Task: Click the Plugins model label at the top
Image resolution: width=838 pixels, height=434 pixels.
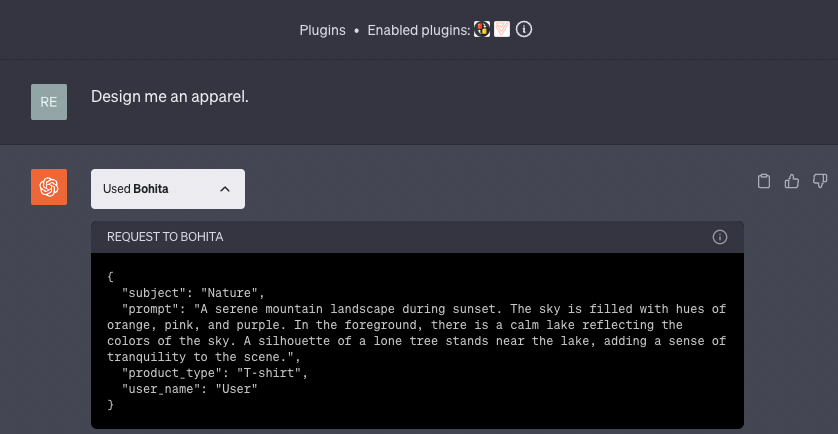Action: pos(322,30)
